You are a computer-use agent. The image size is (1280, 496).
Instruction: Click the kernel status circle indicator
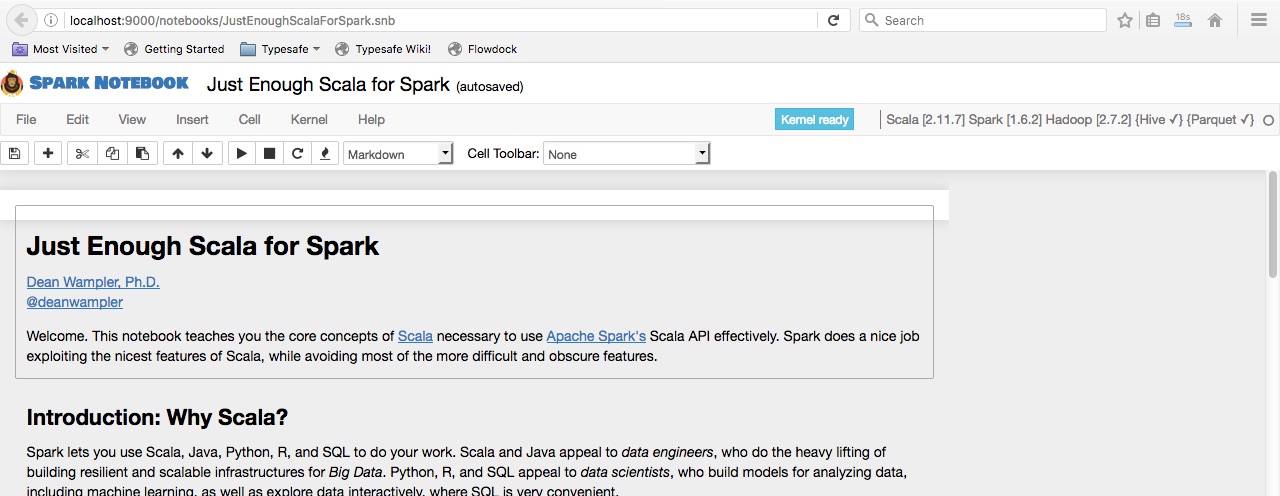[1268, 120]
